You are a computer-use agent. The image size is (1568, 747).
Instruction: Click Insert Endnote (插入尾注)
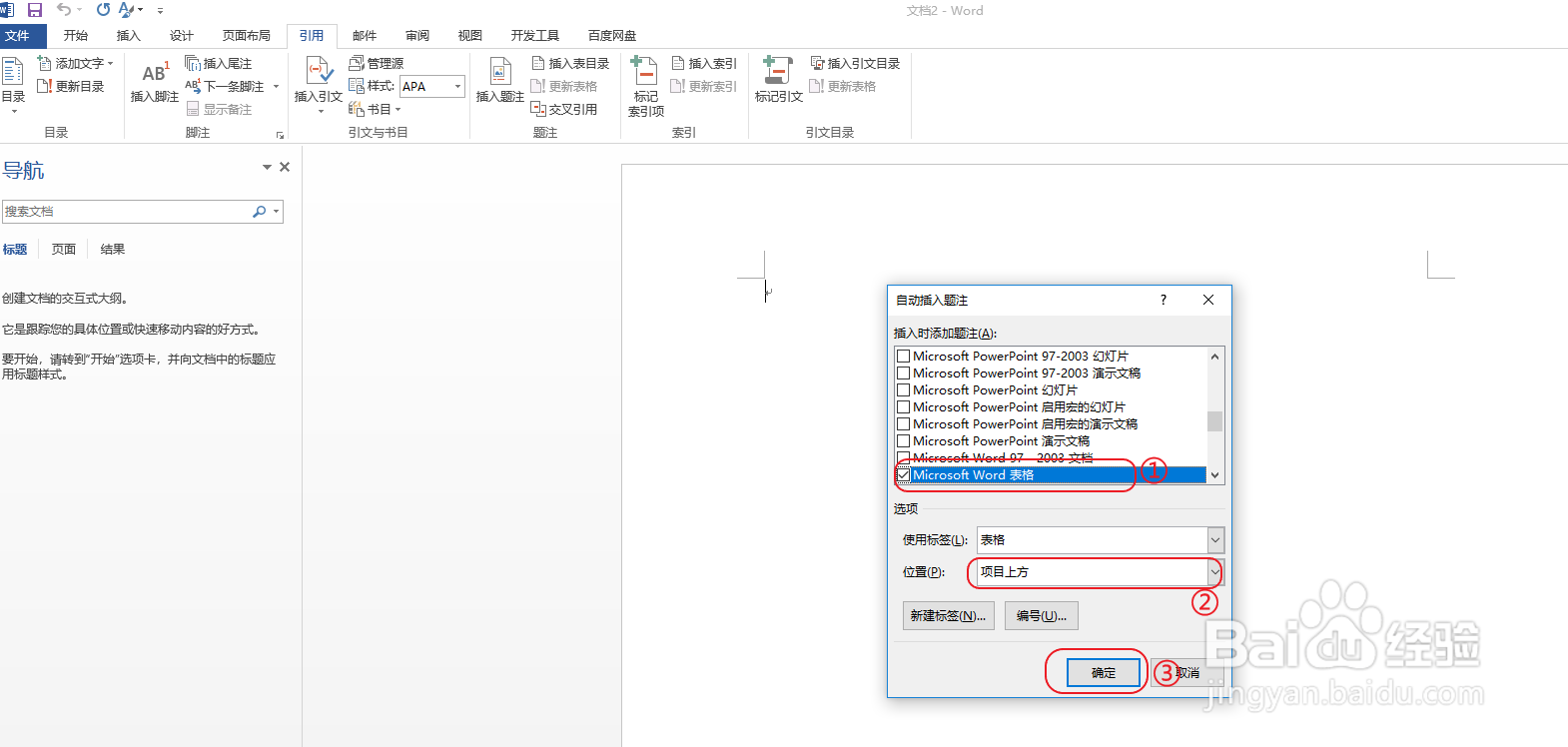click(219, 63)
